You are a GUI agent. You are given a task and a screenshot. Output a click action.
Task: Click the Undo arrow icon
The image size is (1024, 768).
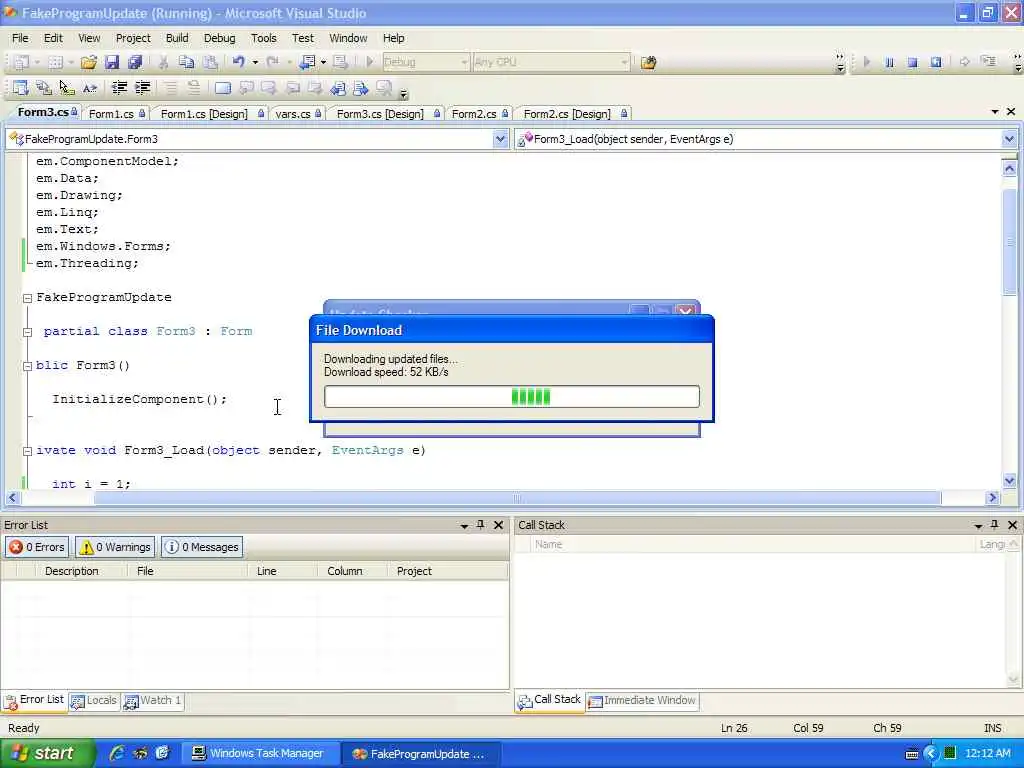[238, 62]
